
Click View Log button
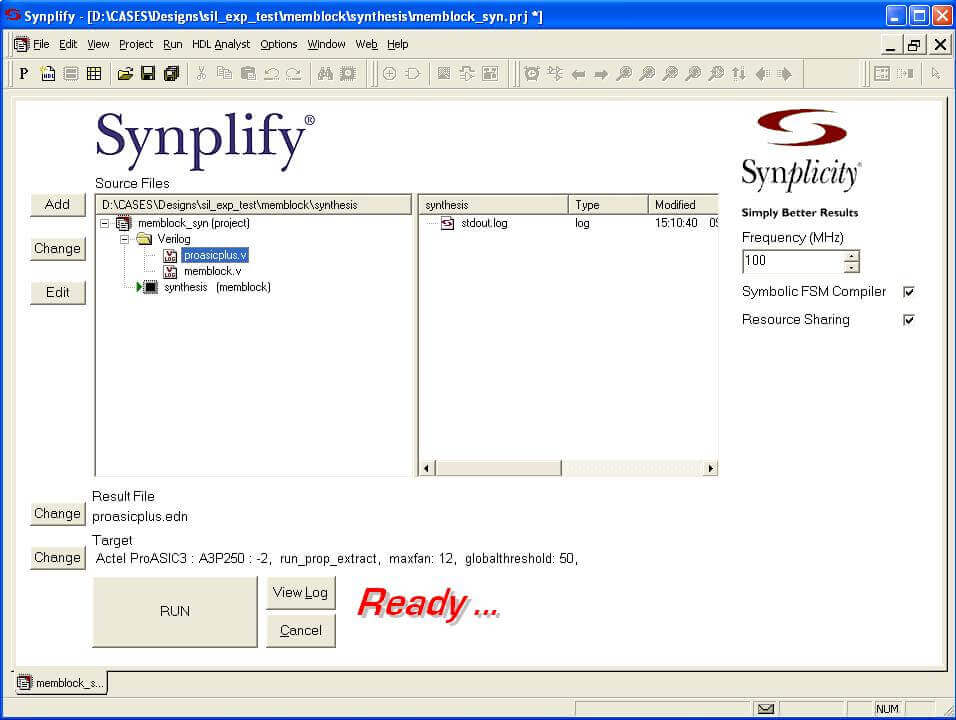coord(300,592)
